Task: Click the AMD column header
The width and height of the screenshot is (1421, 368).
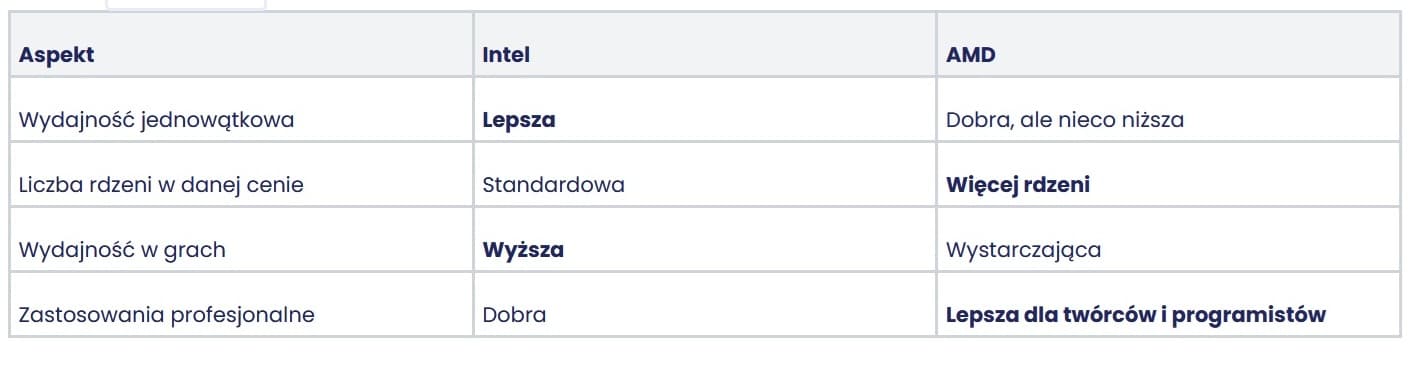Action: (x=1168, y=55)
